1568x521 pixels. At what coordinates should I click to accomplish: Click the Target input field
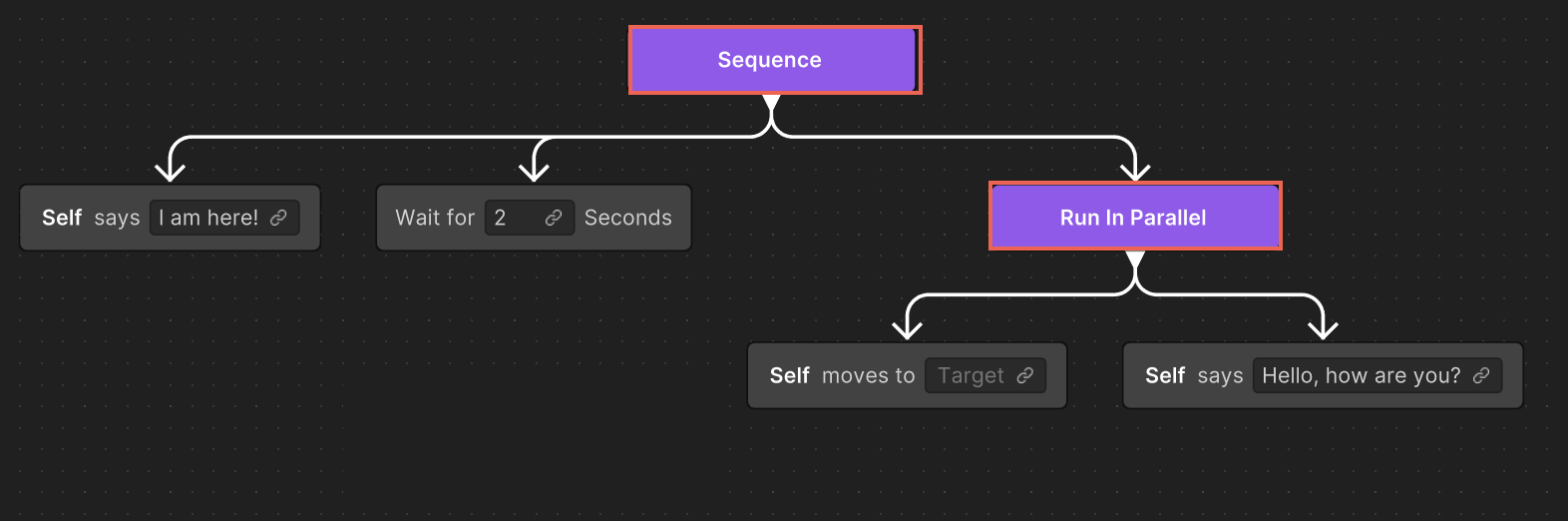click(971, 375)
